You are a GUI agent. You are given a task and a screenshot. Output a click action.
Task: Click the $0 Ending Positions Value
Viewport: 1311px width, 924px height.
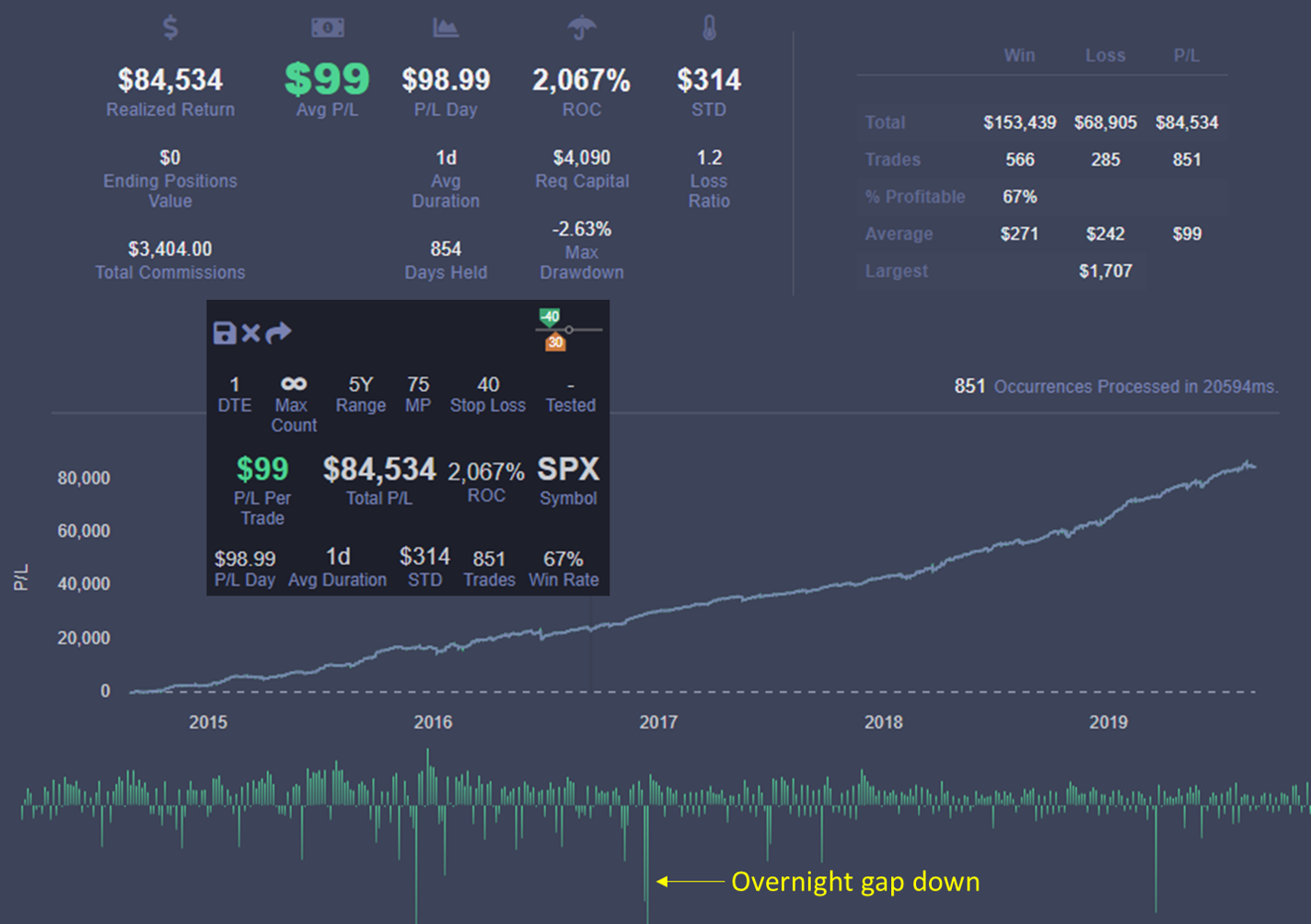pyautogui.click(x=170, y=157)
